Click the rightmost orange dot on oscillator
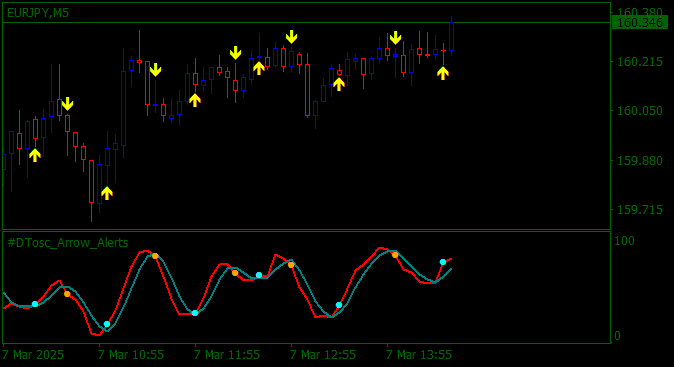The height and width of the screenshot is (367, 674). 395,255
